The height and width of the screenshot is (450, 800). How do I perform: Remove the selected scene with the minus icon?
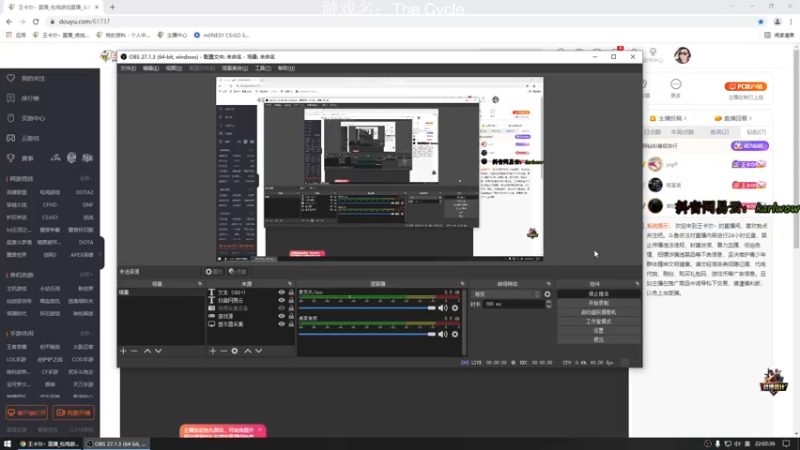point(134,351)
